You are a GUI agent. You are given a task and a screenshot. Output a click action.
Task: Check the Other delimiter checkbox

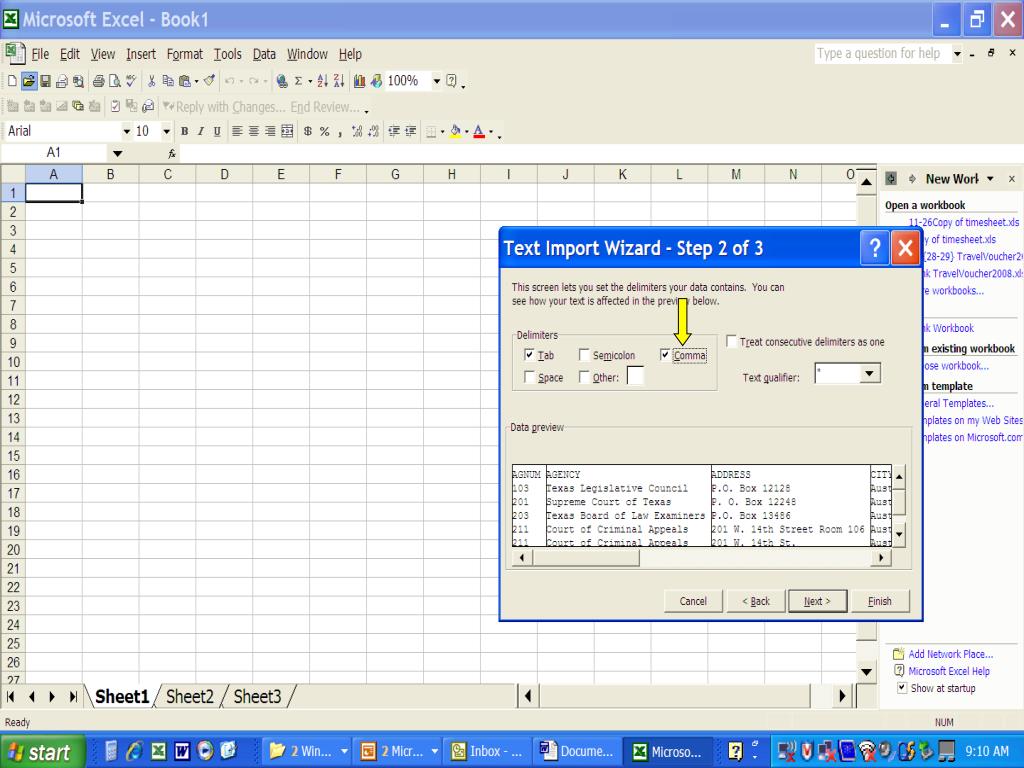tap(584, 377)
